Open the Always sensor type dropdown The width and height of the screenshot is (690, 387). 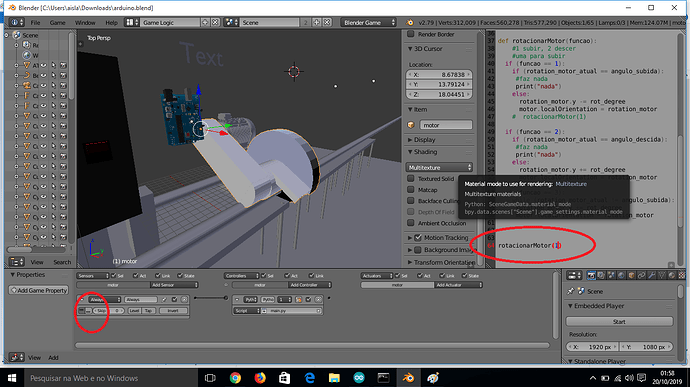(x=105, y=299)
